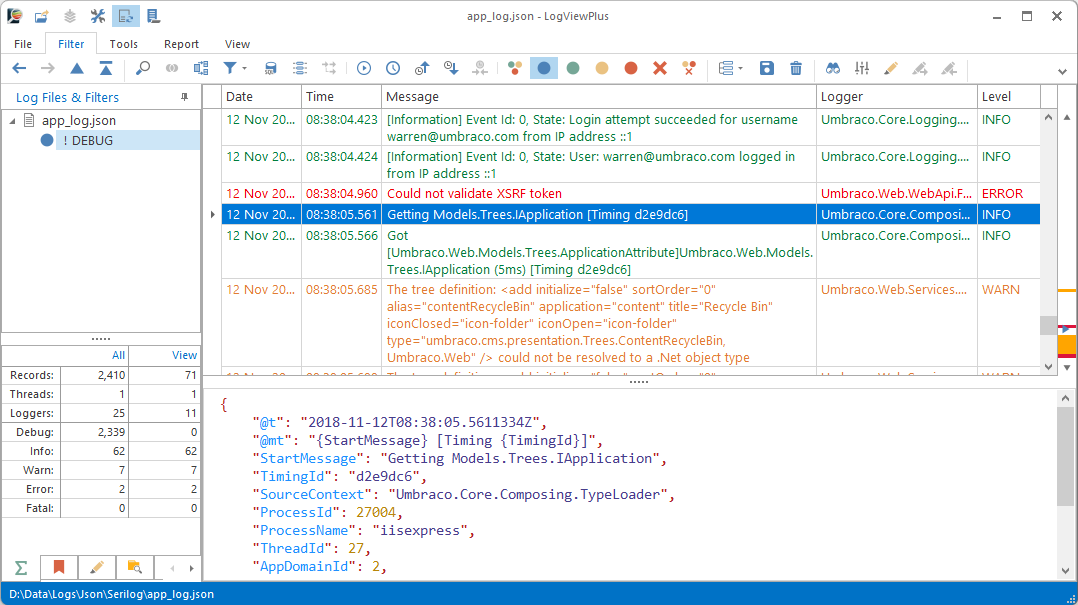Select the ! DEBUG filter node
This screenshot has width=1078, height=605.
pyautogui.click(x=127, y=140)
